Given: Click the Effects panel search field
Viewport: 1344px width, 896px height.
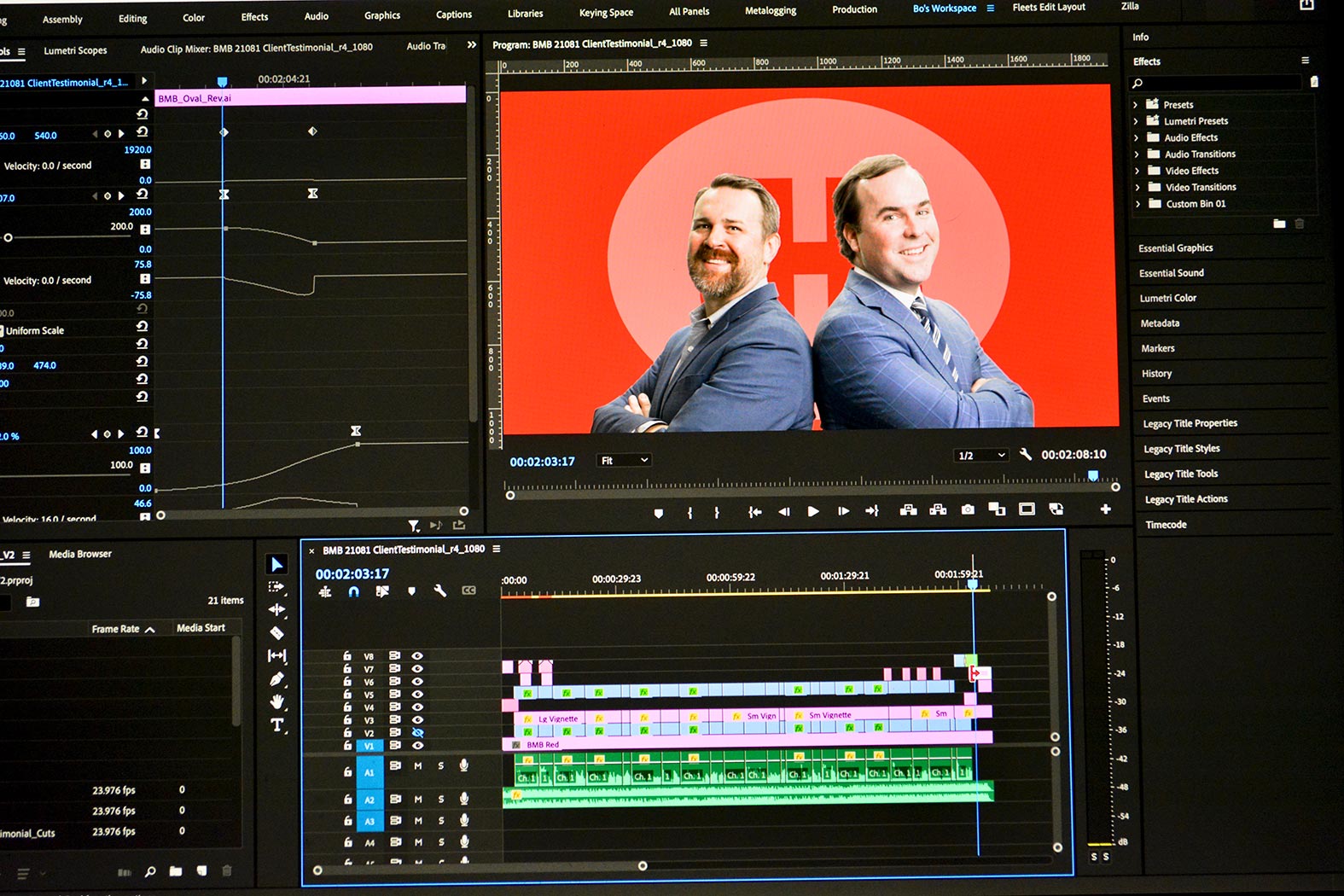Looking at the screenshot, I should 1220,83.
